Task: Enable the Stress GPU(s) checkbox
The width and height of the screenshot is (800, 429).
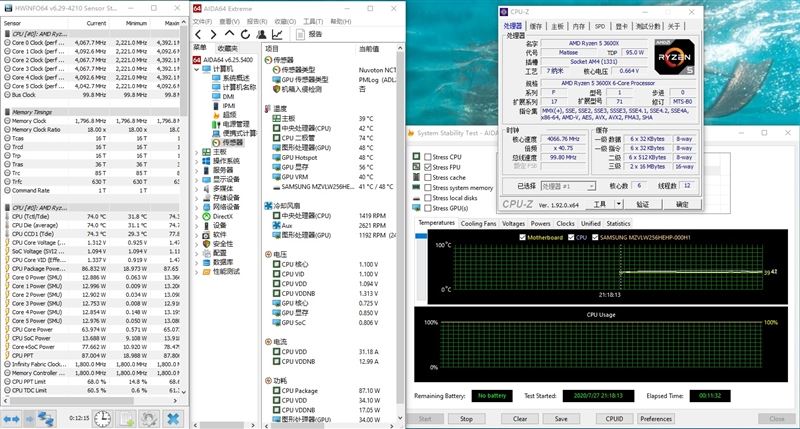Action: (x=428, y=208)
